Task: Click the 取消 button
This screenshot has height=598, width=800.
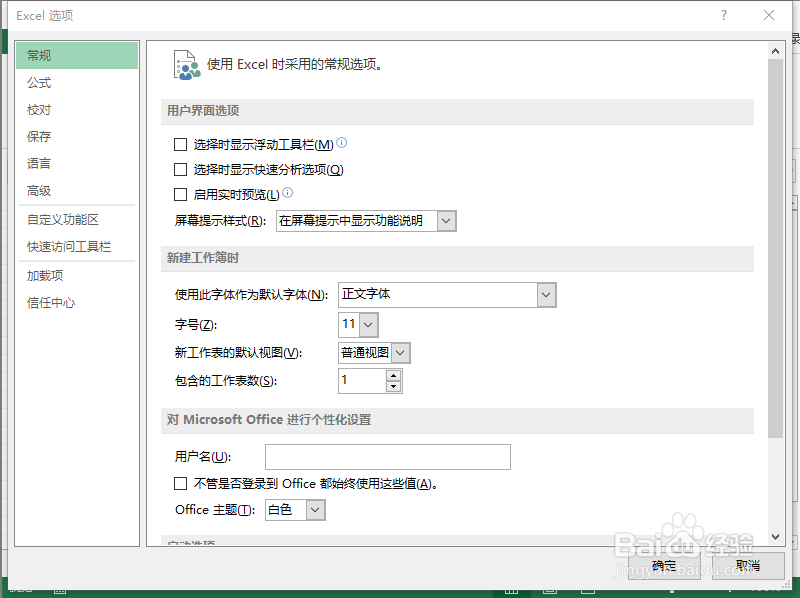Action: pos(747,565)
